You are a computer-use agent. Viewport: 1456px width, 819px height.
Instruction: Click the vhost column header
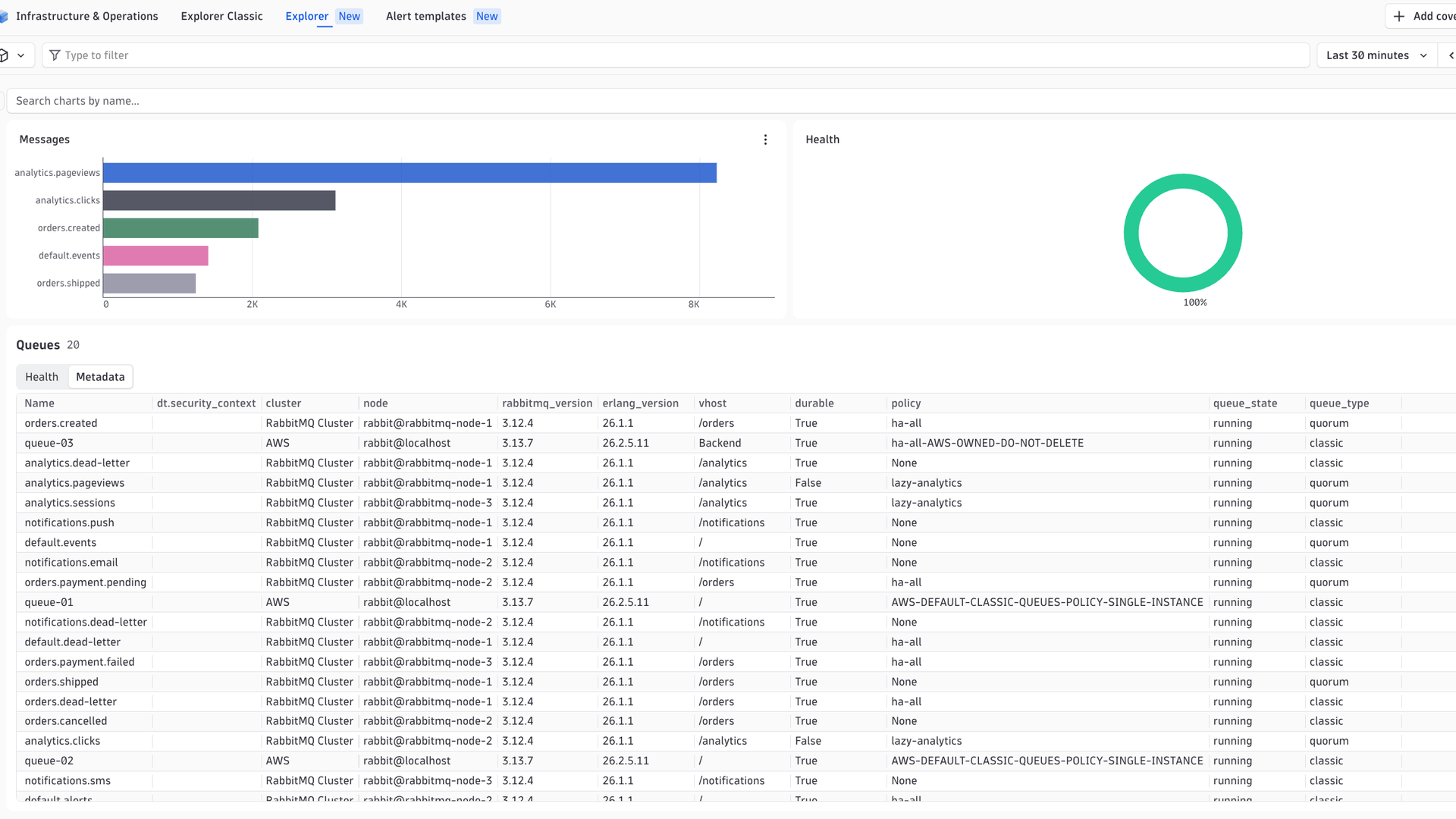(x=712, y=403)
